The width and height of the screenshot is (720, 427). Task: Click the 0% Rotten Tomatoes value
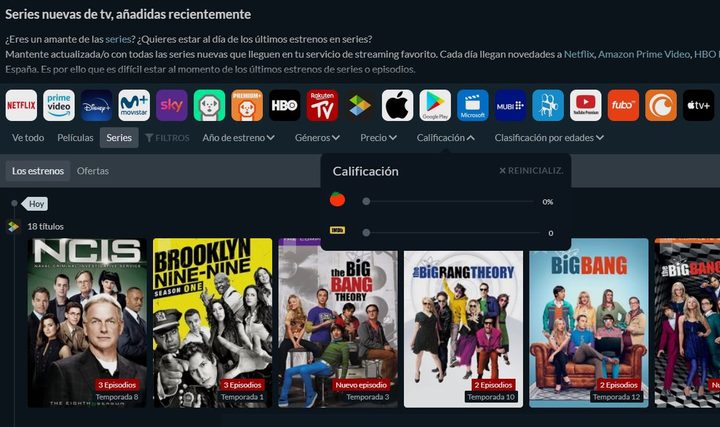pos(547,202)
